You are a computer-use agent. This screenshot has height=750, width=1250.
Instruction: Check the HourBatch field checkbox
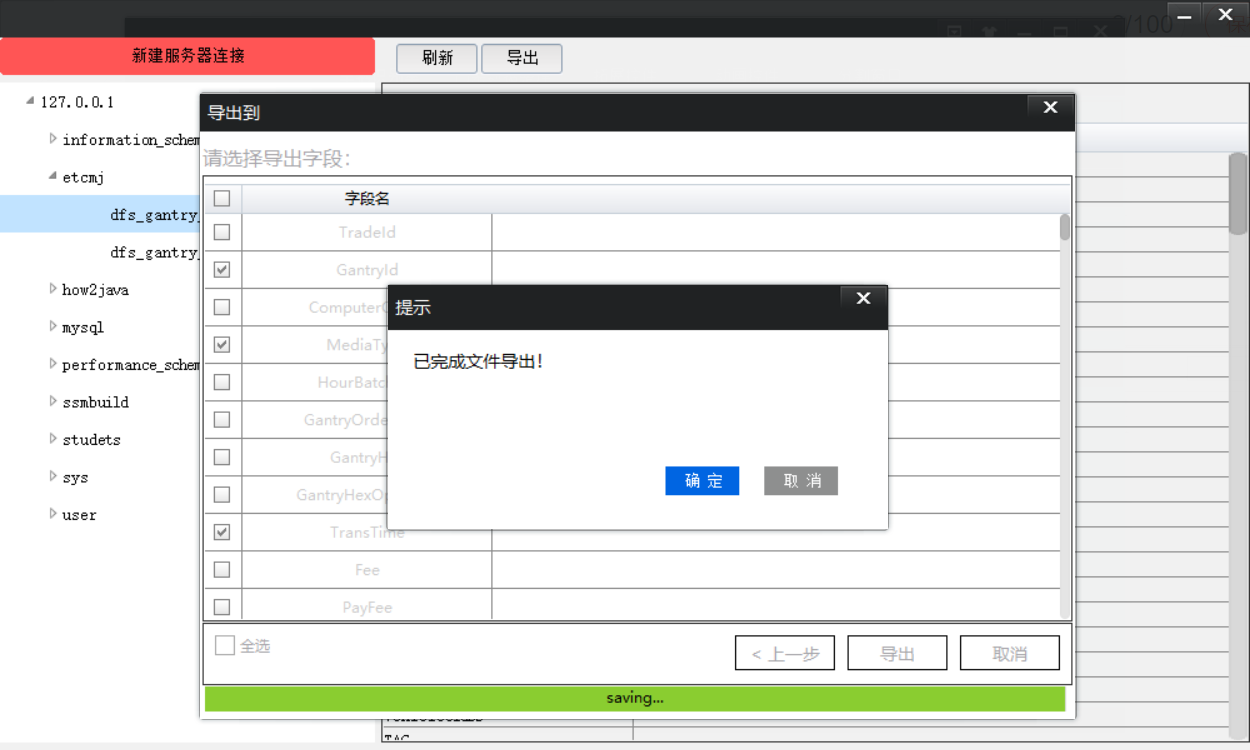tap(222, 382)
